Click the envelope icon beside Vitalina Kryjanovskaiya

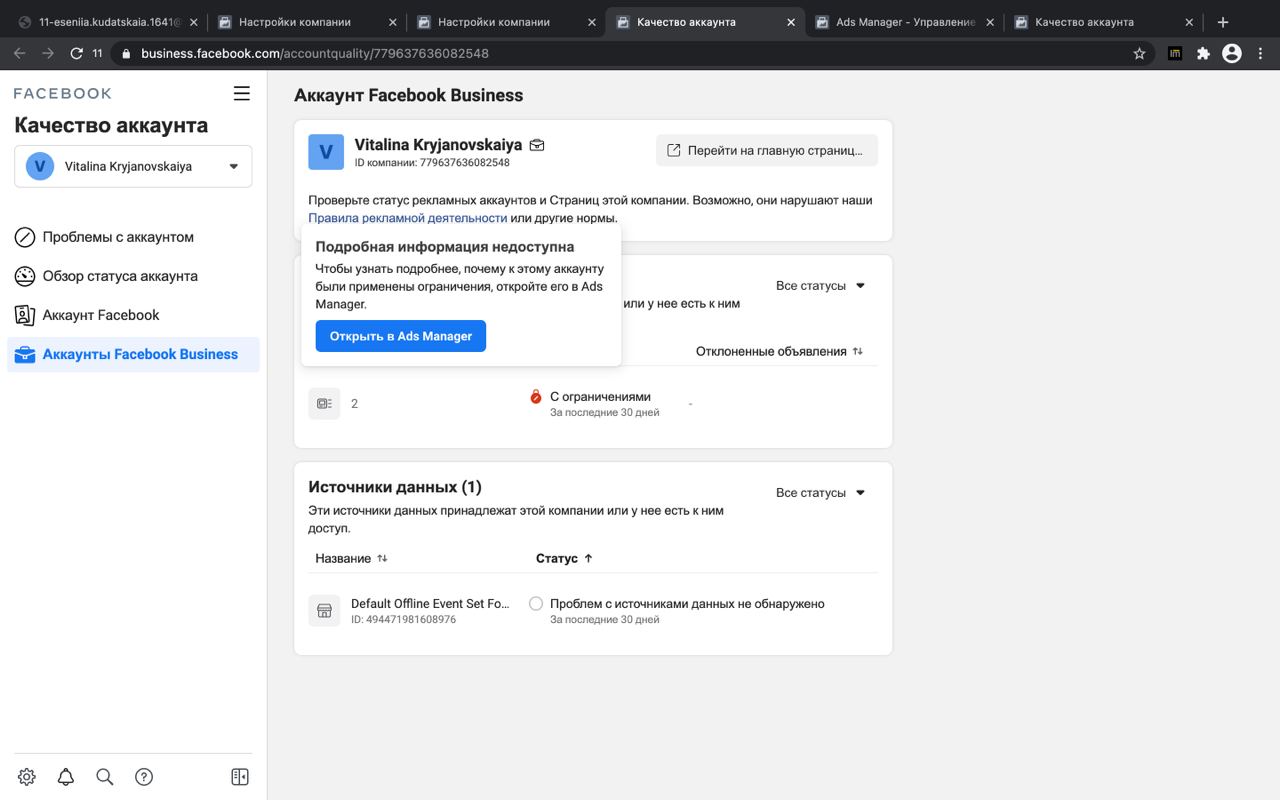(537, 145)
